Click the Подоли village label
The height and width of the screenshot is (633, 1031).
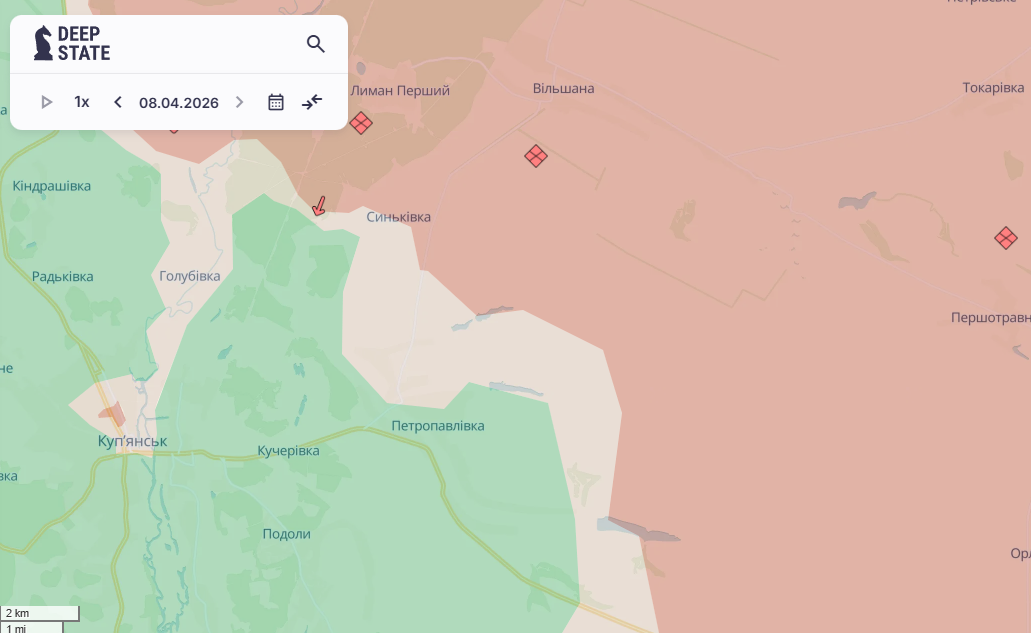tap(286, 534)
